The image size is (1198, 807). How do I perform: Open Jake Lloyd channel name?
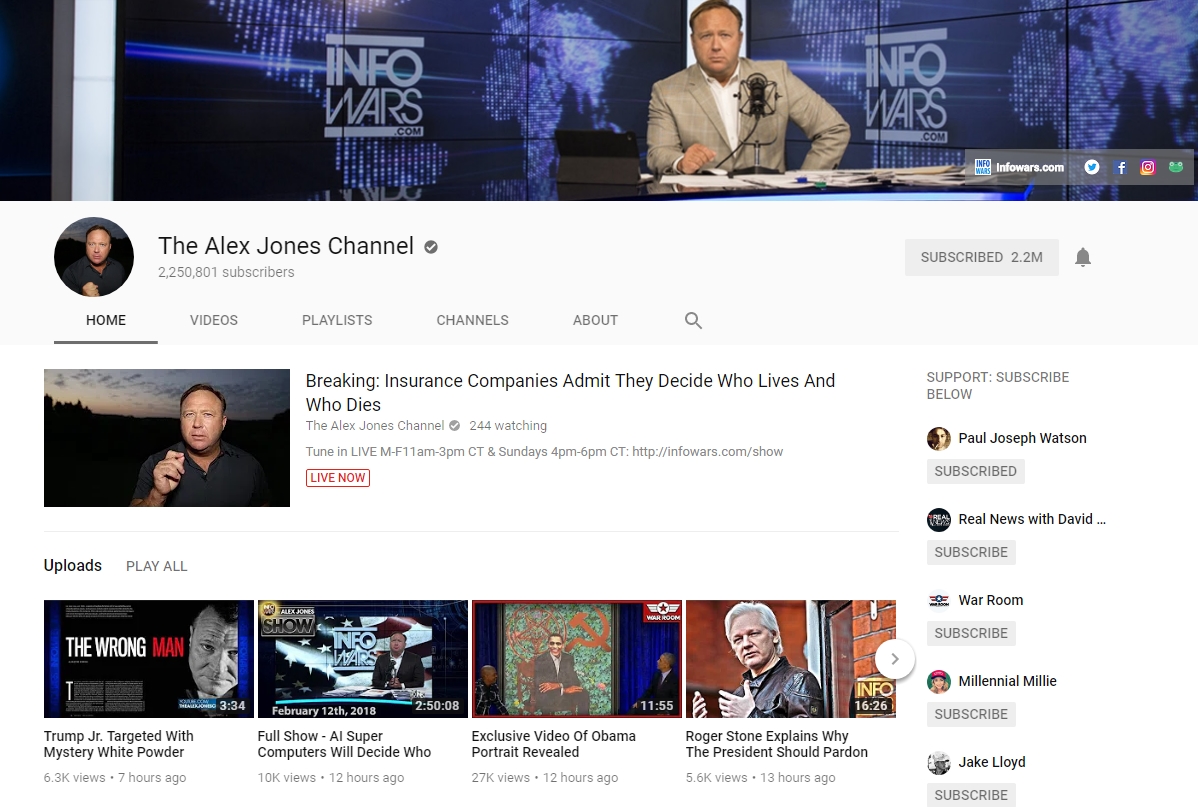pyautogui.click(x=992, y=762)
